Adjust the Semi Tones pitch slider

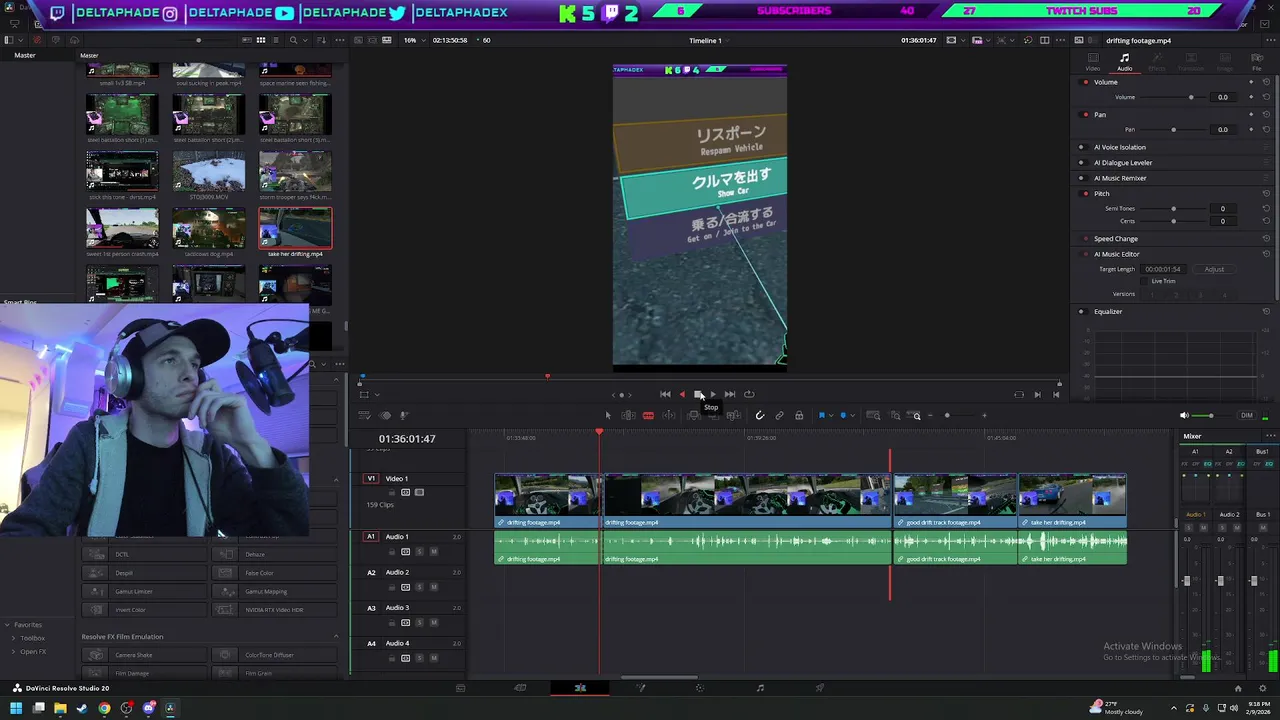1171,208
